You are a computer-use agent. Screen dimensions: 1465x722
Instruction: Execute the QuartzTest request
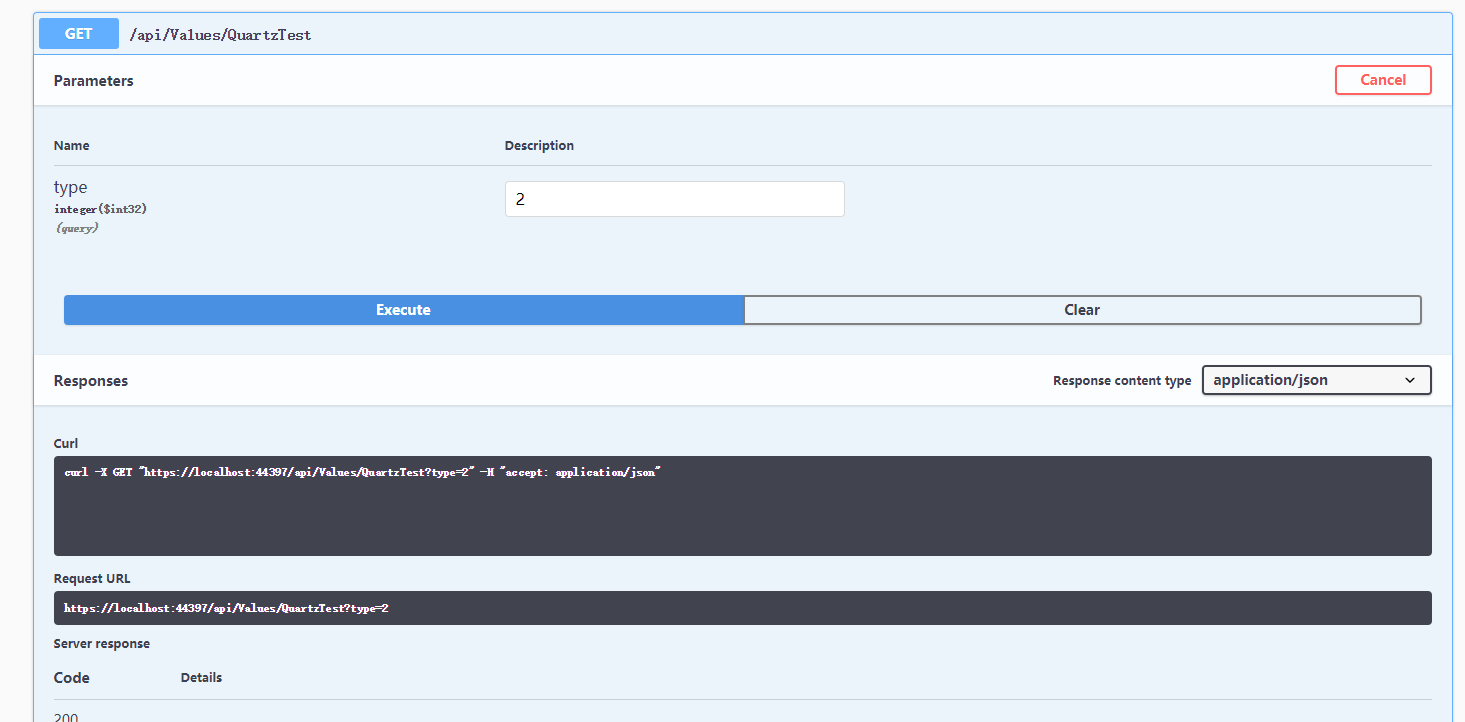tap(402, 310)
